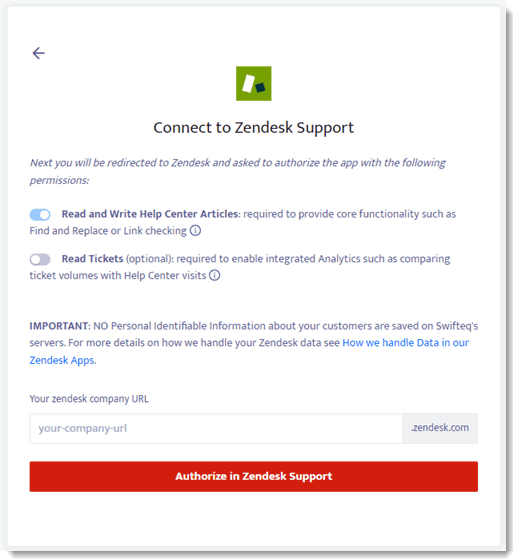Open info icon next to Link checking
This screenshot has width=513, height=560.
pos(195,231)
